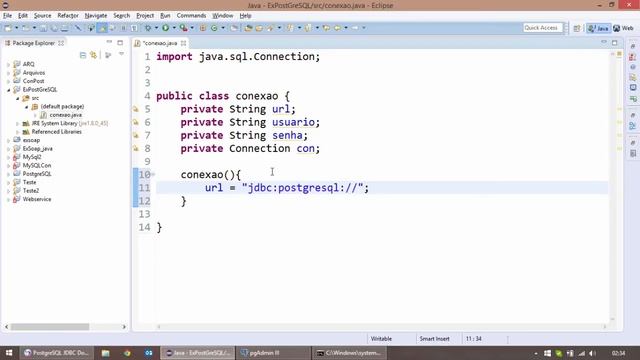Screen dimensions: 640x360
Task: Click the (default package) node
Action: coord(62,107)
